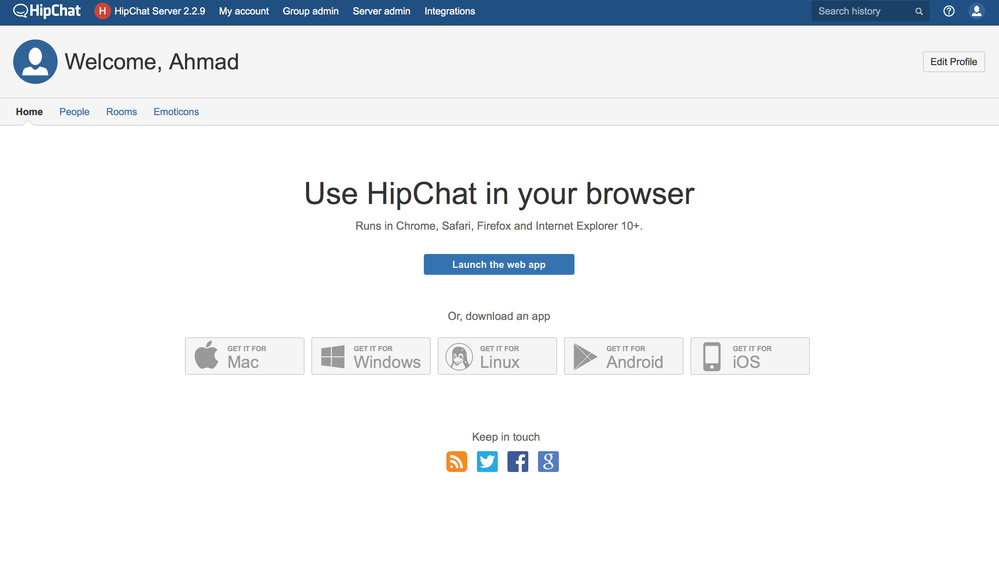Image resolution: width=999 pixels, height=576 pixels.
Task: Open the Twitter icon
Action: (x=487, y=461)
